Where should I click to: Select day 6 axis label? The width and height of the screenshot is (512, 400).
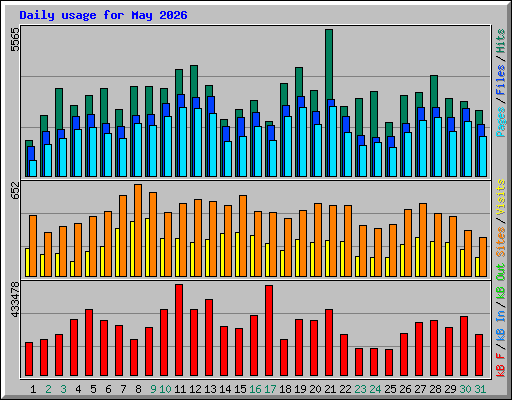[108, 389]
